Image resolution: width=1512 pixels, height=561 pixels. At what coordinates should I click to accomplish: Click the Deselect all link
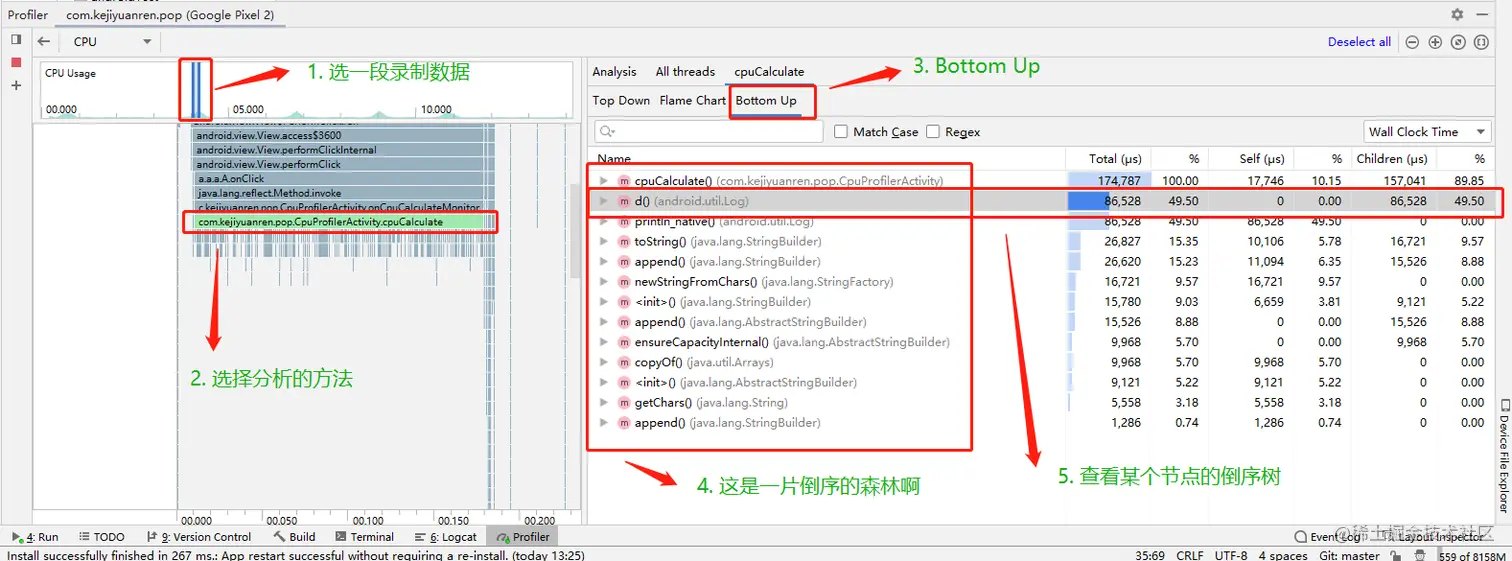[x=1359, y=42]
